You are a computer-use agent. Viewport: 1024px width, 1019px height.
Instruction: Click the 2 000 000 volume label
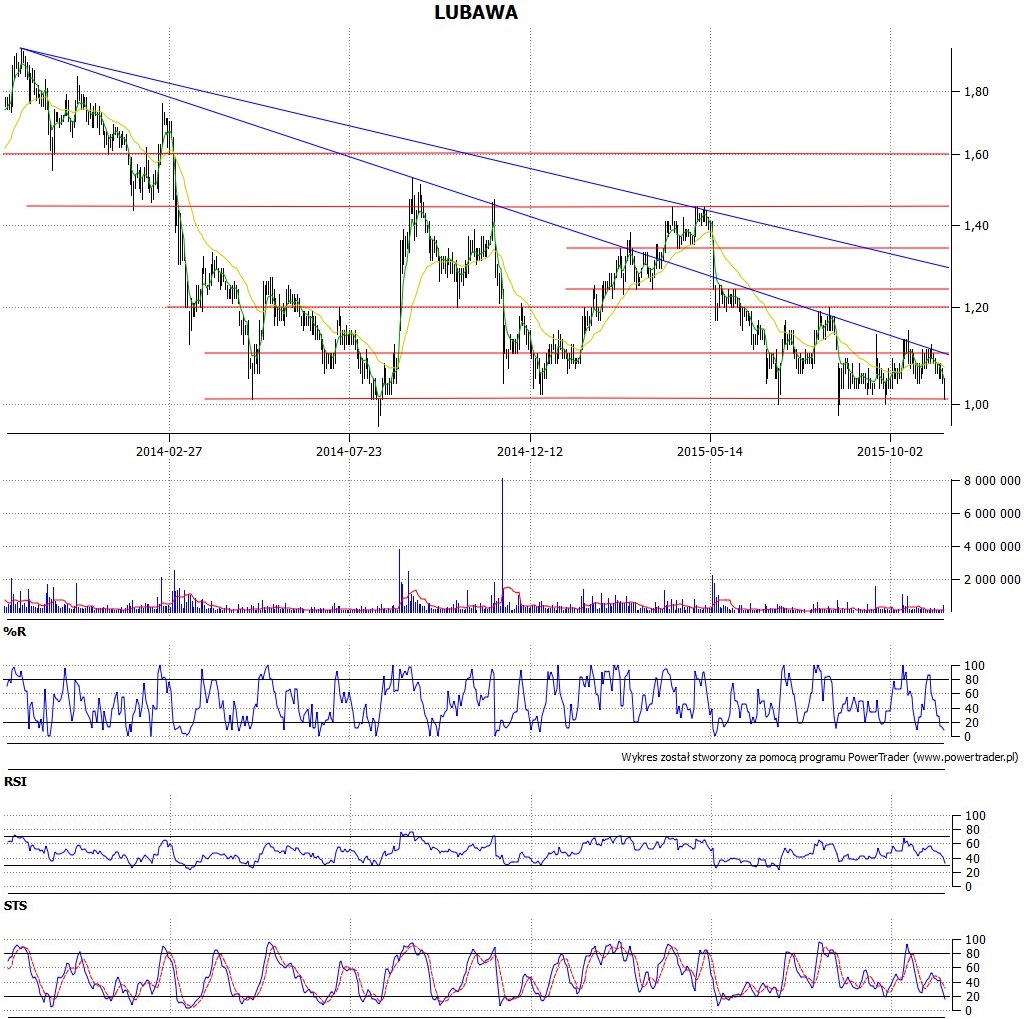(x=992, y=580)
